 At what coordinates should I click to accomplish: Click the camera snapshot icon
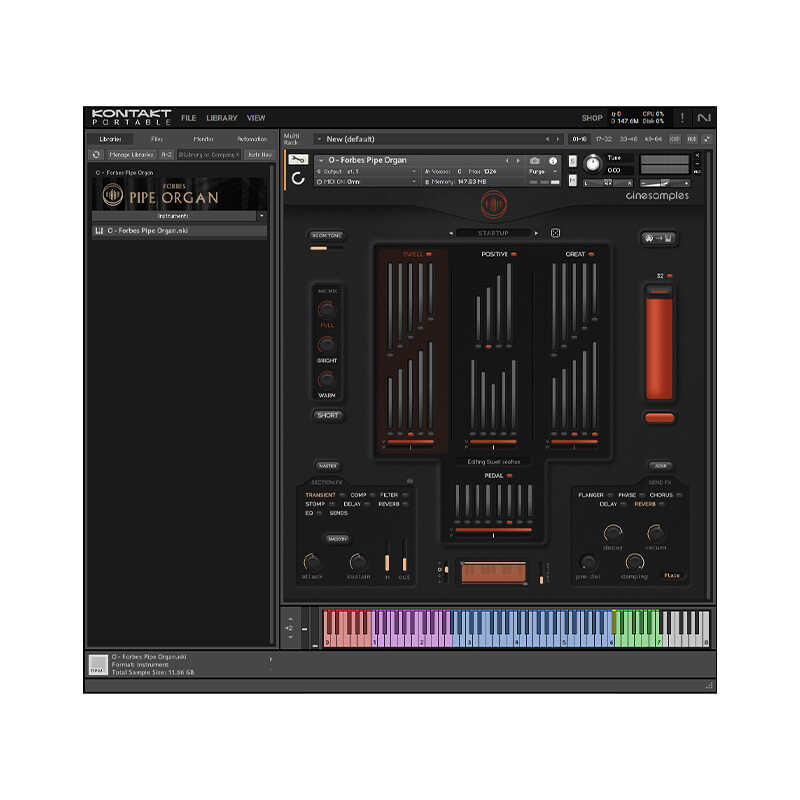click(535, 161)
